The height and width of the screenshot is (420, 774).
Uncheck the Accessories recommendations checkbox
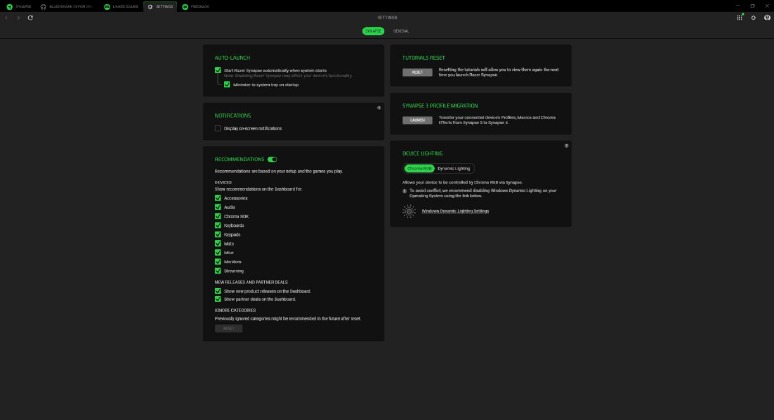tap(218, 198)
